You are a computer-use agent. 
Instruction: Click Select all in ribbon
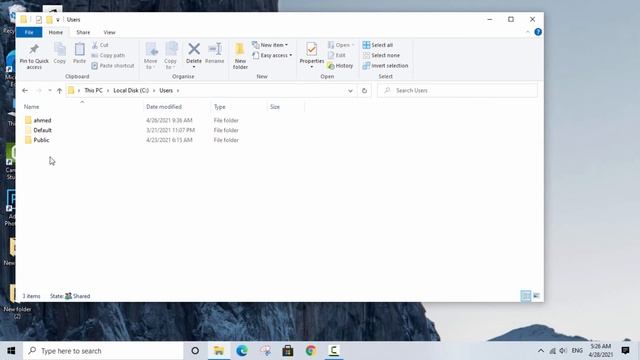point(378,45)
